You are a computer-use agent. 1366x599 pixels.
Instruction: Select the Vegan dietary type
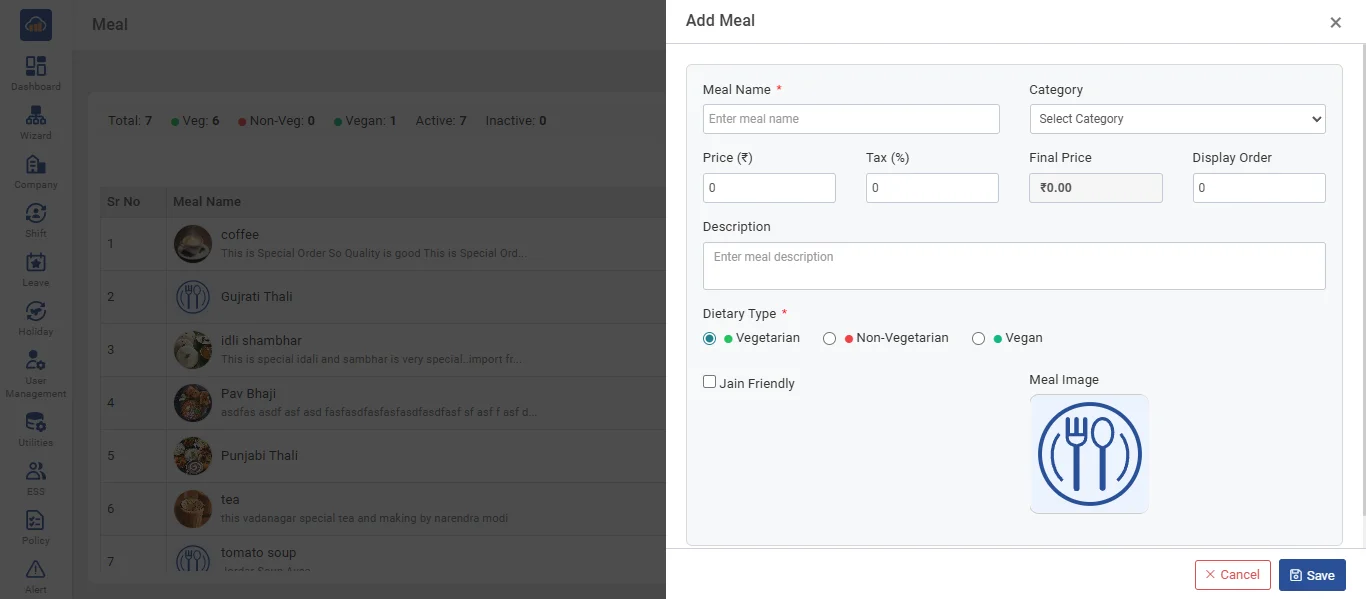coord(978,339)
